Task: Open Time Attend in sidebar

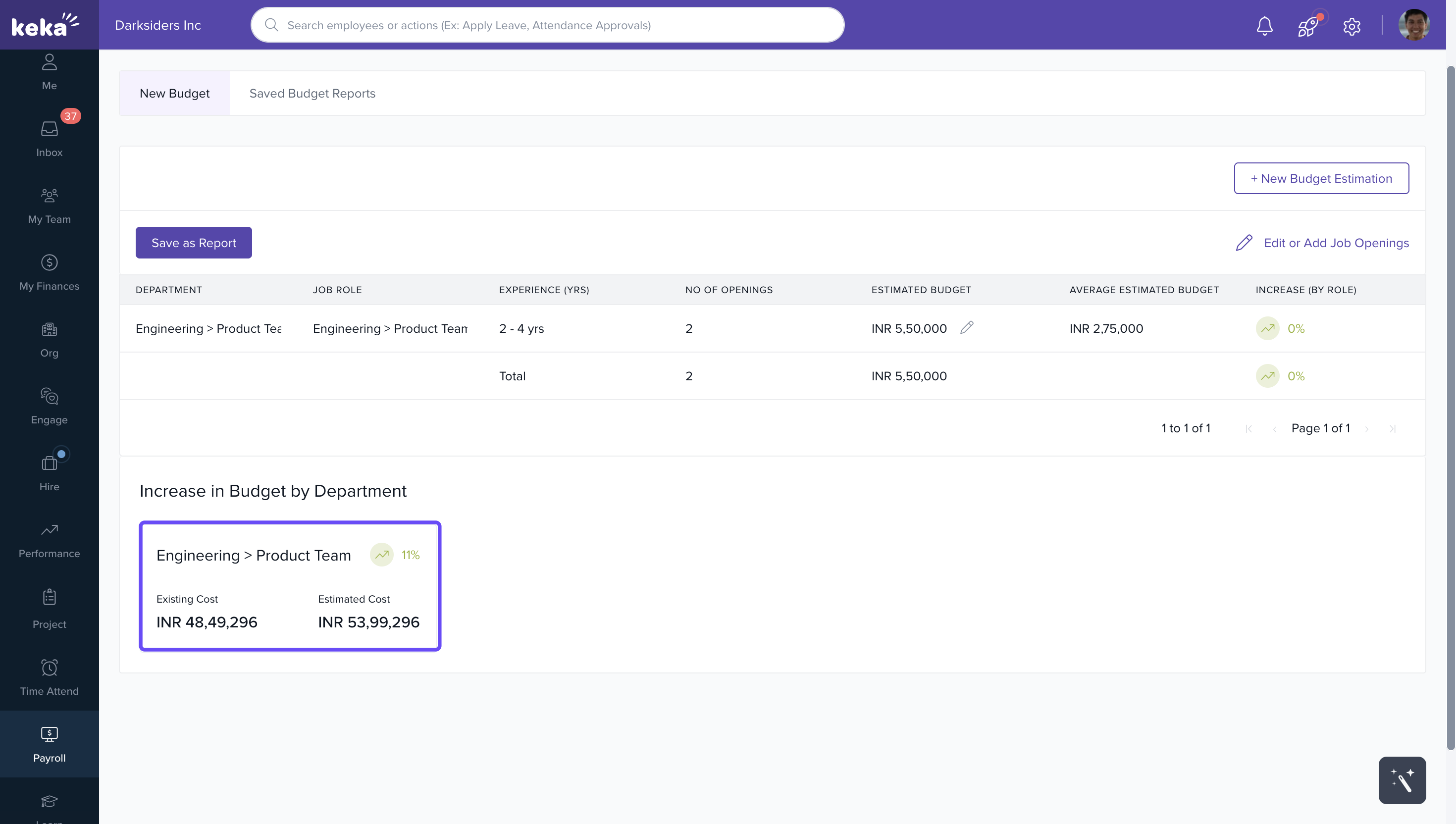Action: click(49, 677)
